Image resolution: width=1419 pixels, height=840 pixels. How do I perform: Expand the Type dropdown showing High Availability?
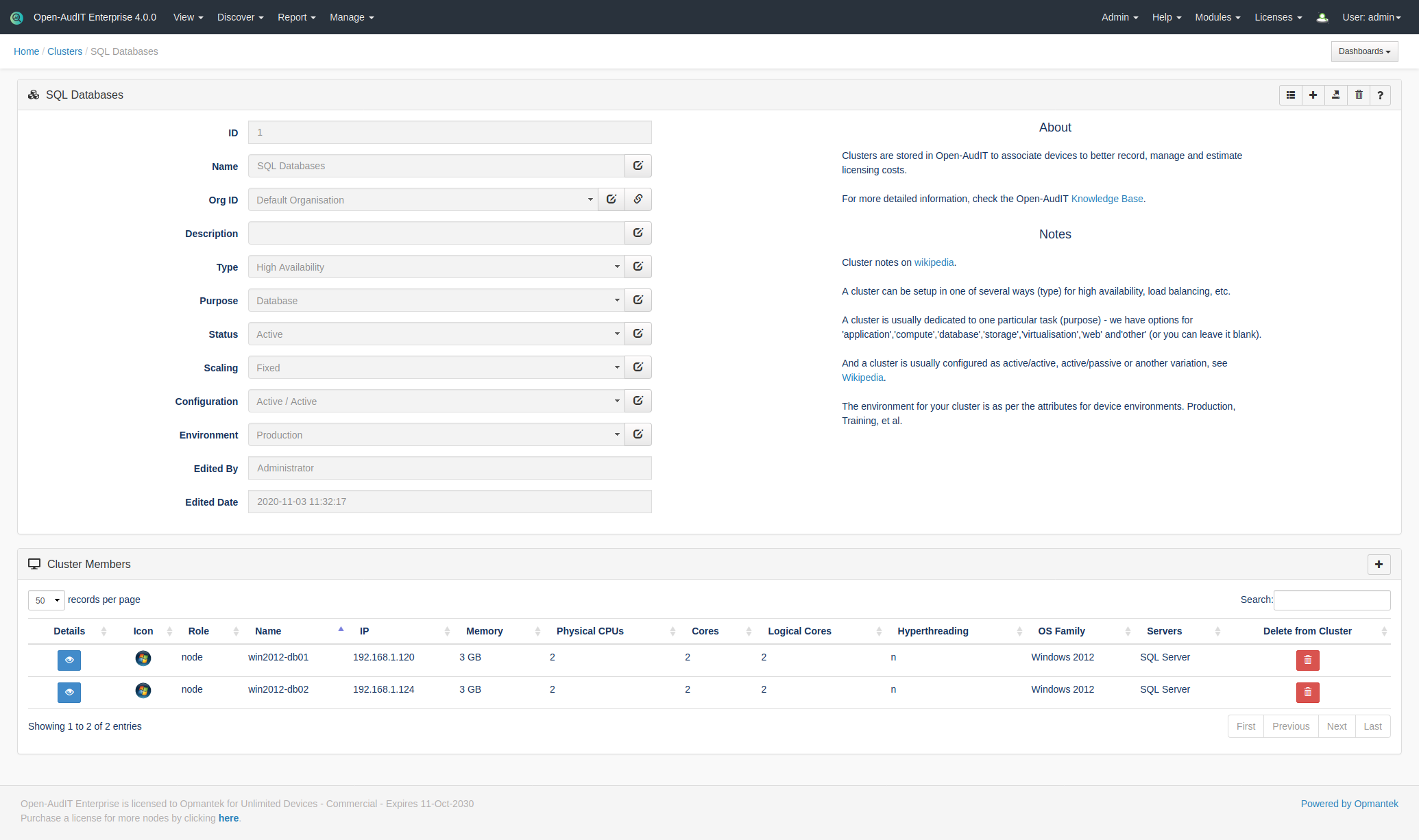(x=436, y=267)
